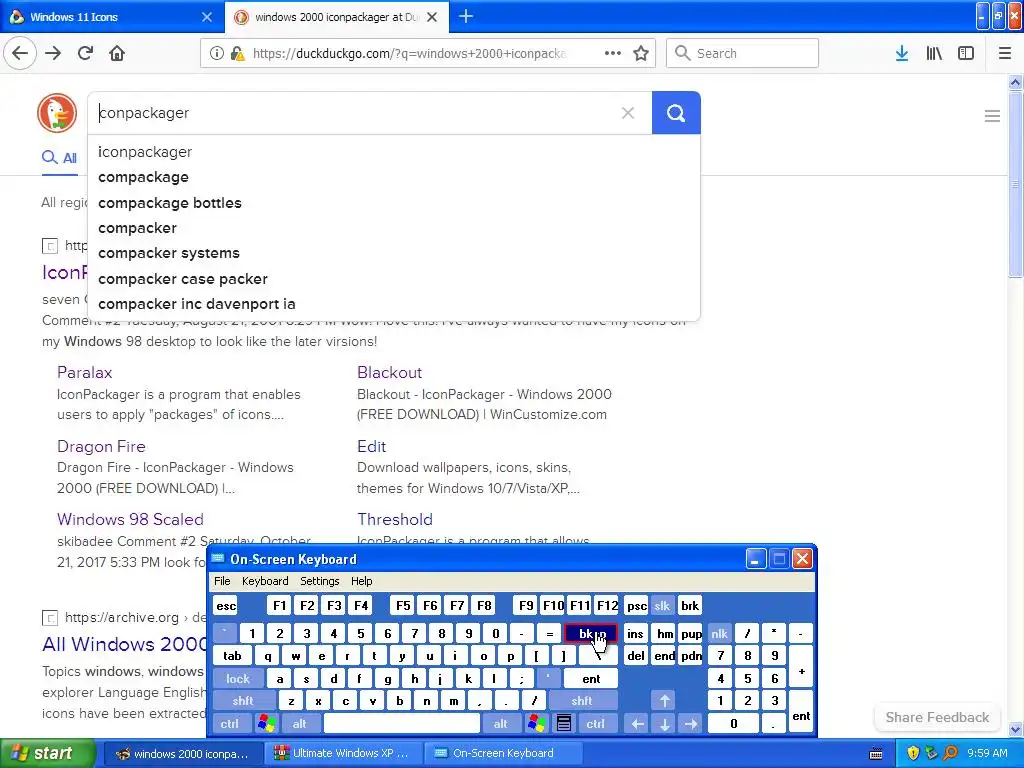Viewport: 1024px width, 768px height.
Task: Go forward with the browser forward arrow
Action: coord(53,53)
